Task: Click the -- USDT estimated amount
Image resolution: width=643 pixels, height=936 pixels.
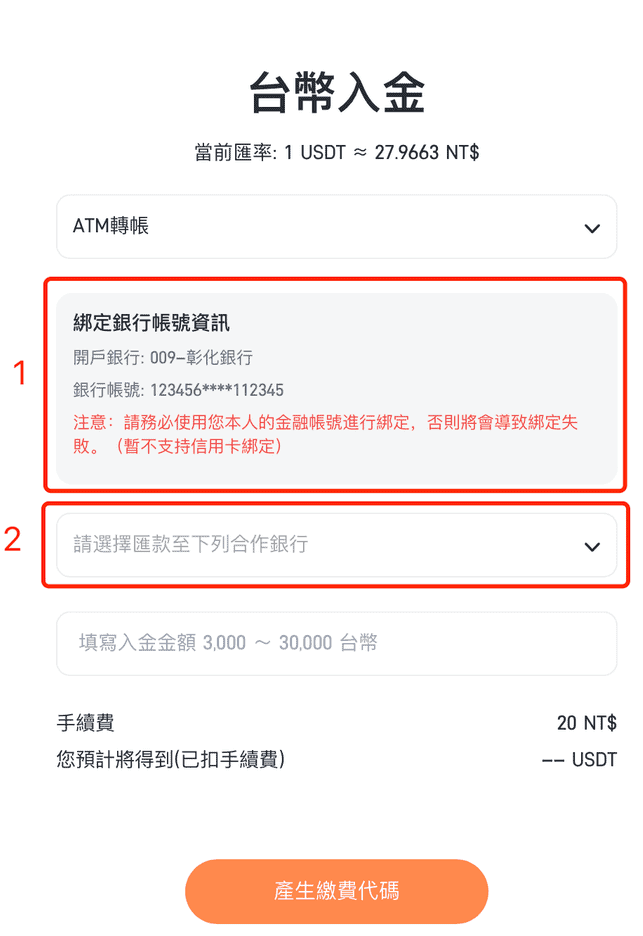Action: [x=579, y=760]
